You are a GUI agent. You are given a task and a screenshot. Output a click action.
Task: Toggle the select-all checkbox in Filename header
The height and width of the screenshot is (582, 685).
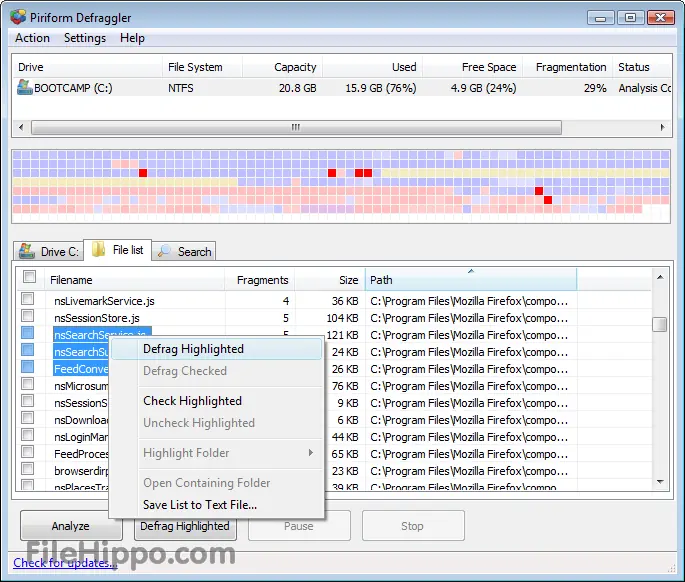point(30,277)
